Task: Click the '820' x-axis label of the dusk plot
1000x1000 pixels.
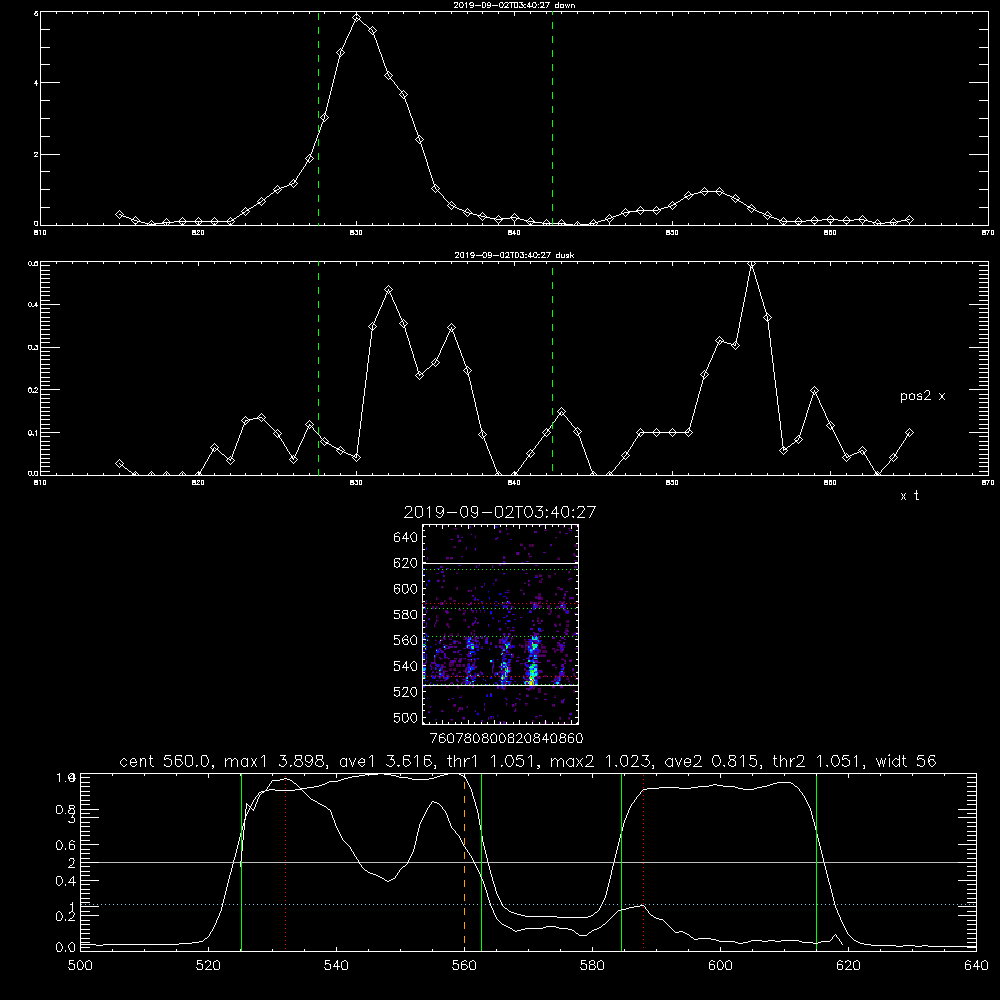Action: [198, 483]
